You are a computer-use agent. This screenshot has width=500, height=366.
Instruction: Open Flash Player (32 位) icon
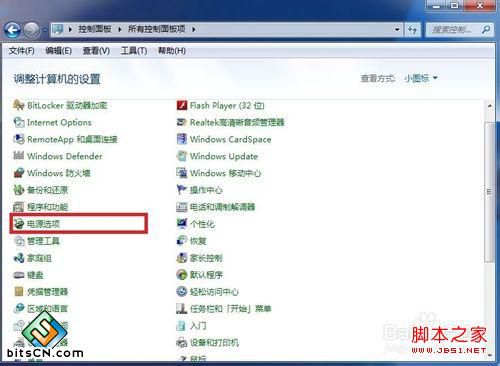[182, 106]
